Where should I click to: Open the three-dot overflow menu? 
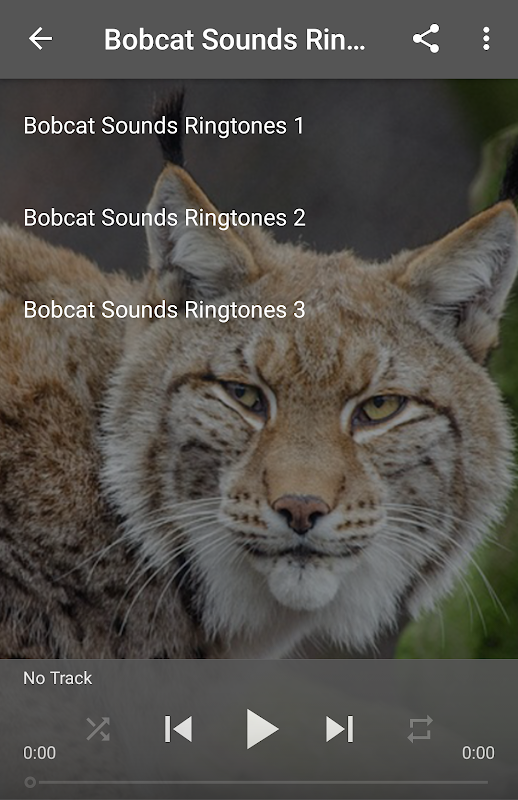click(486, 39)
